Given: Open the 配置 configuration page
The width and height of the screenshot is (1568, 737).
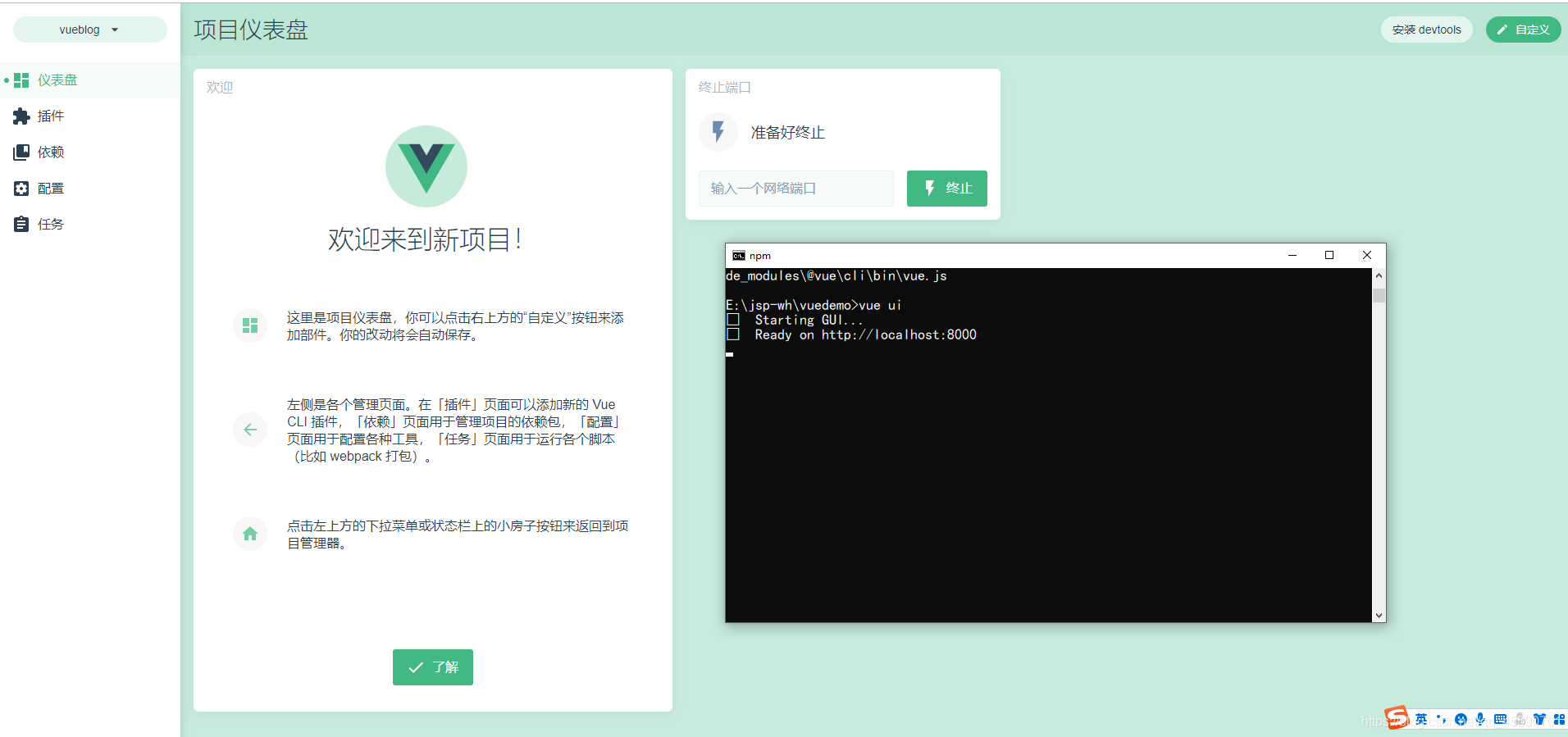Looking at the screenshot, I should [x=90, y=189].
